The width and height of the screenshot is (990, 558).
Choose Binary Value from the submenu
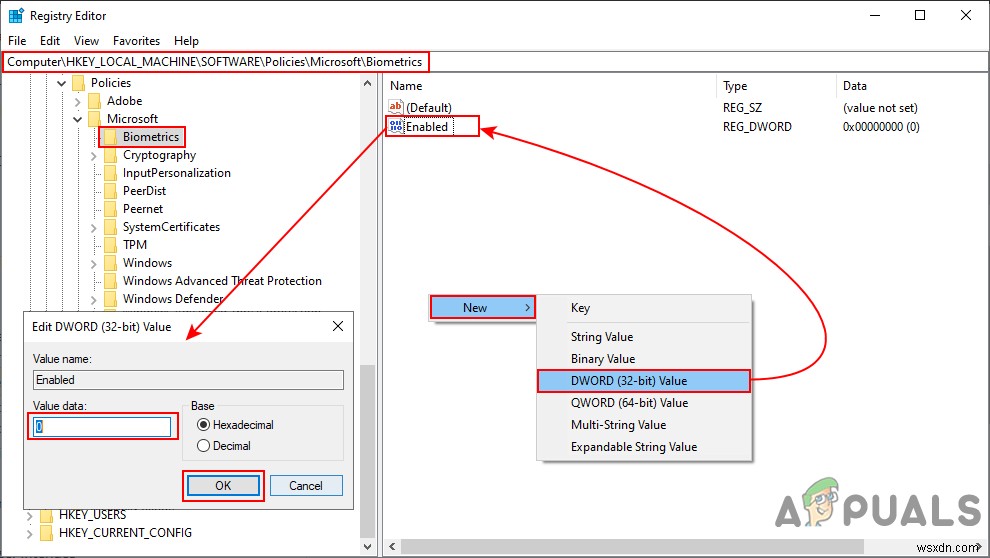644,359
